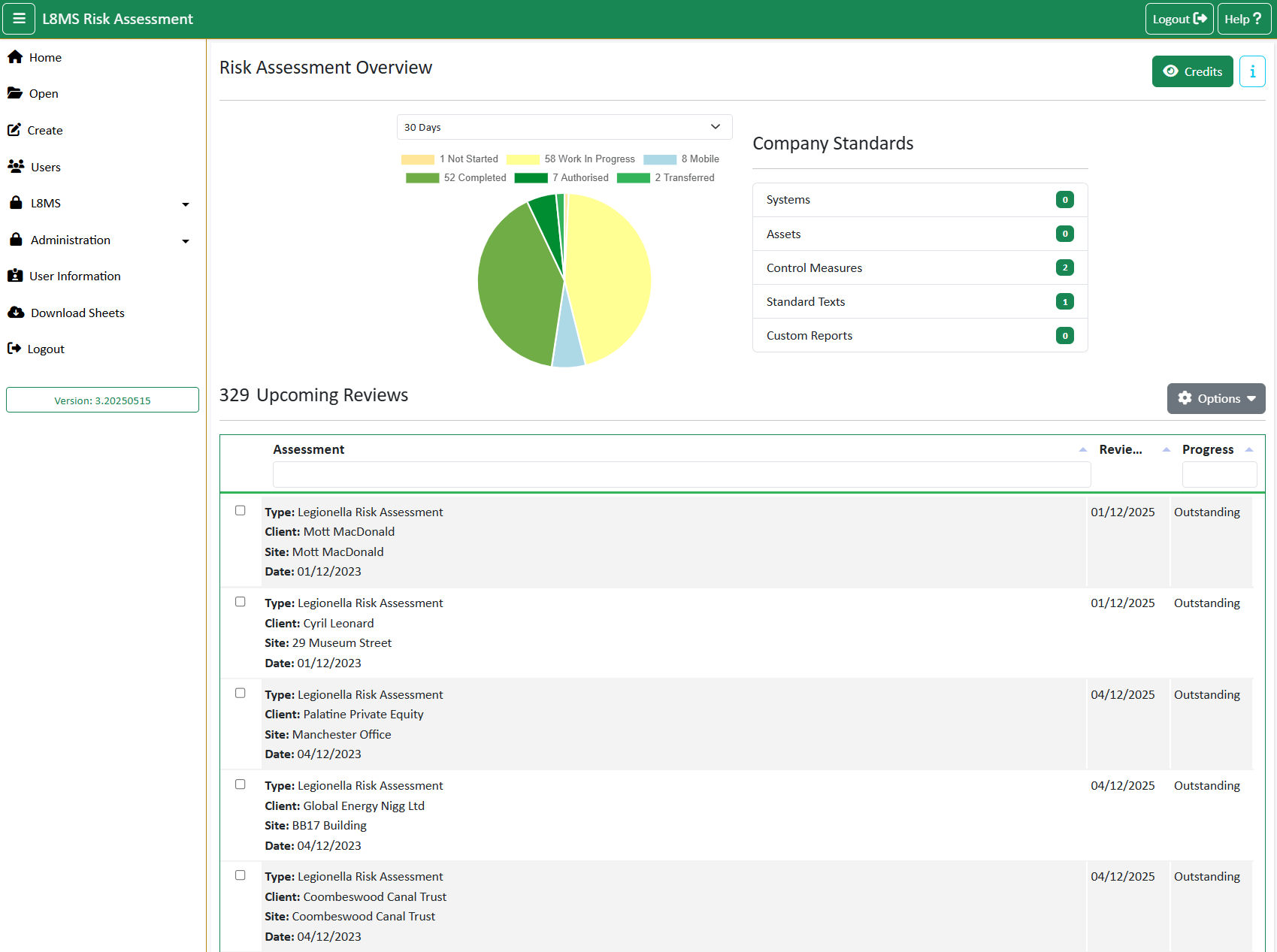Tick the checkbox for Mott MacDonald assessment
Image resolution: width=1277 pixels, height=952 pixels.
(x=241, y=511)
